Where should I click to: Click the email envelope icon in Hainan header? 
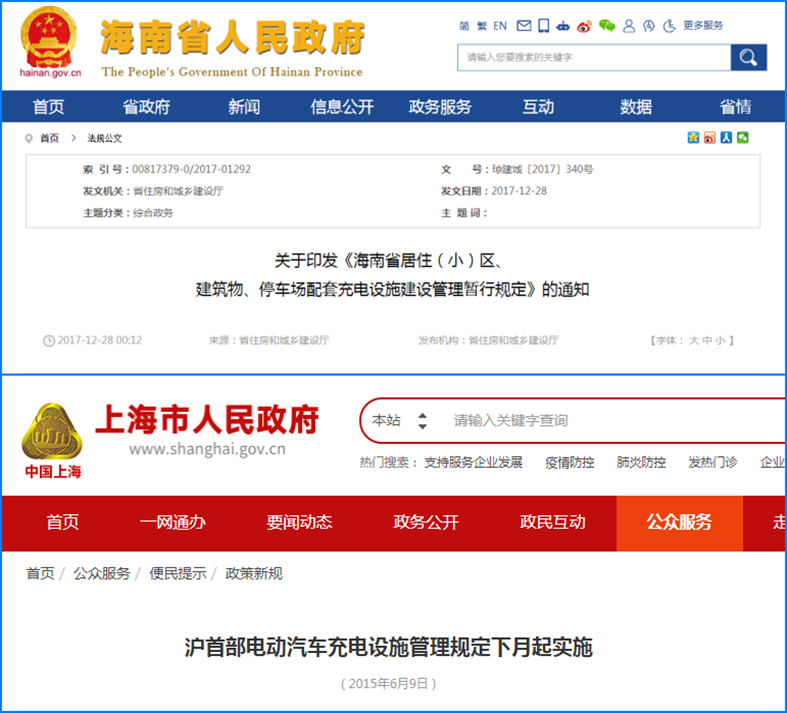coord(524,26)
